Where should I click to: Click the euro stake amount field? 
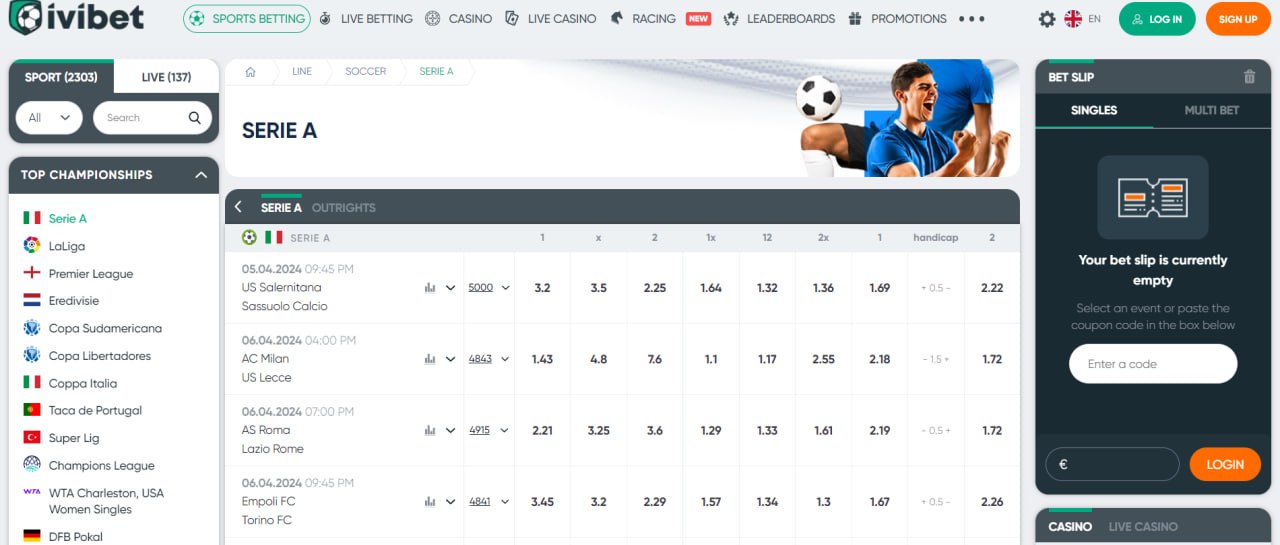(x=1112, y=464)
